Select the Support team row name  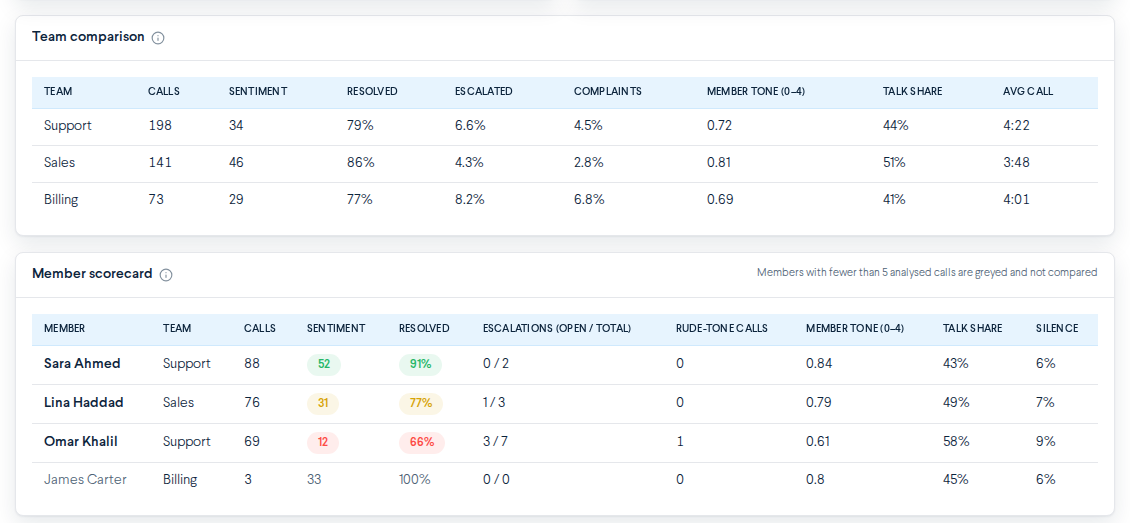coord(68,125)
